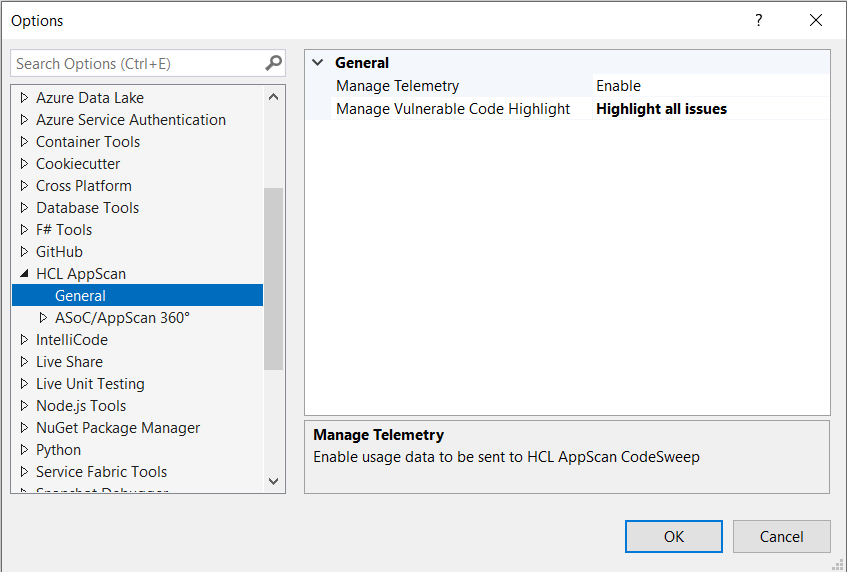Viewport: 847px width, 572px height.
Task: Click the Manage Telemetry description heading
Action: click(x=379, y=435)
